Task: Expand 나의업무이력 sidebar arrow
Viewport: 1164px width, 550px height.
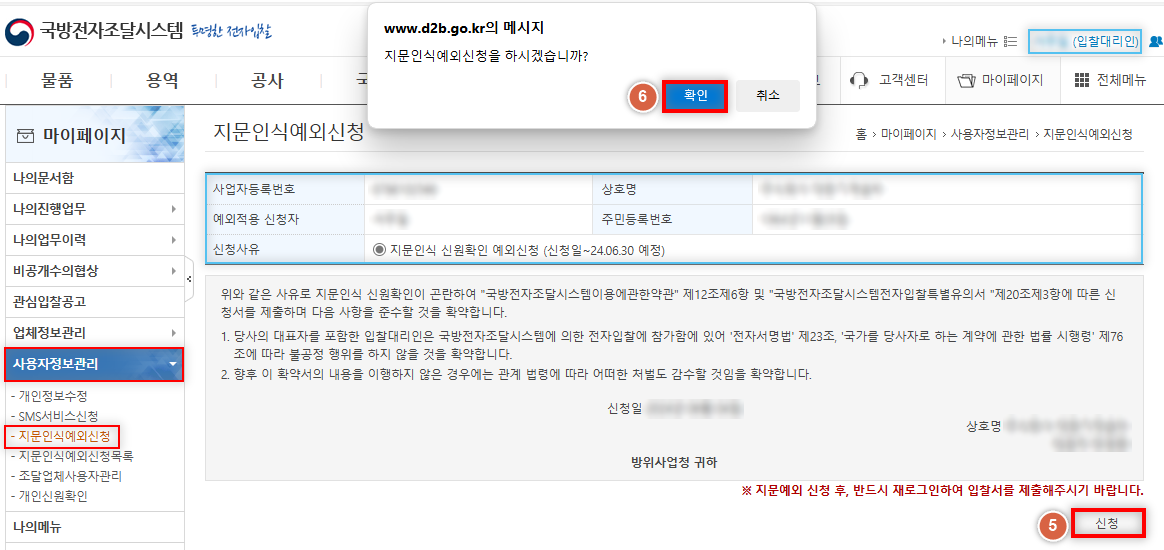Action: pos(173,240)
